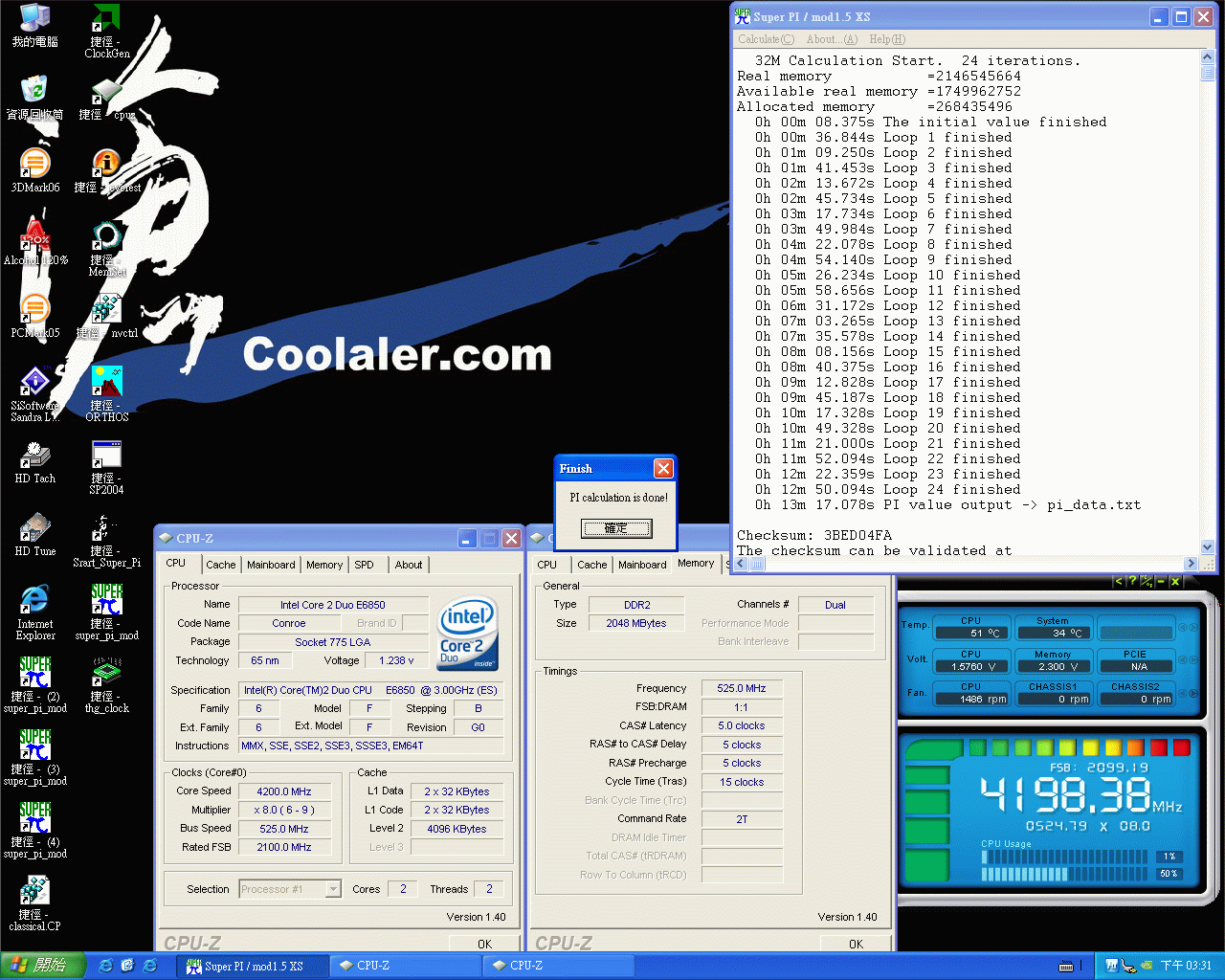Click the keyboard language bar icon in taskbar
Image resolution: width=1225 pixels, height=980 pixels.
click(x=1066, y=966)
